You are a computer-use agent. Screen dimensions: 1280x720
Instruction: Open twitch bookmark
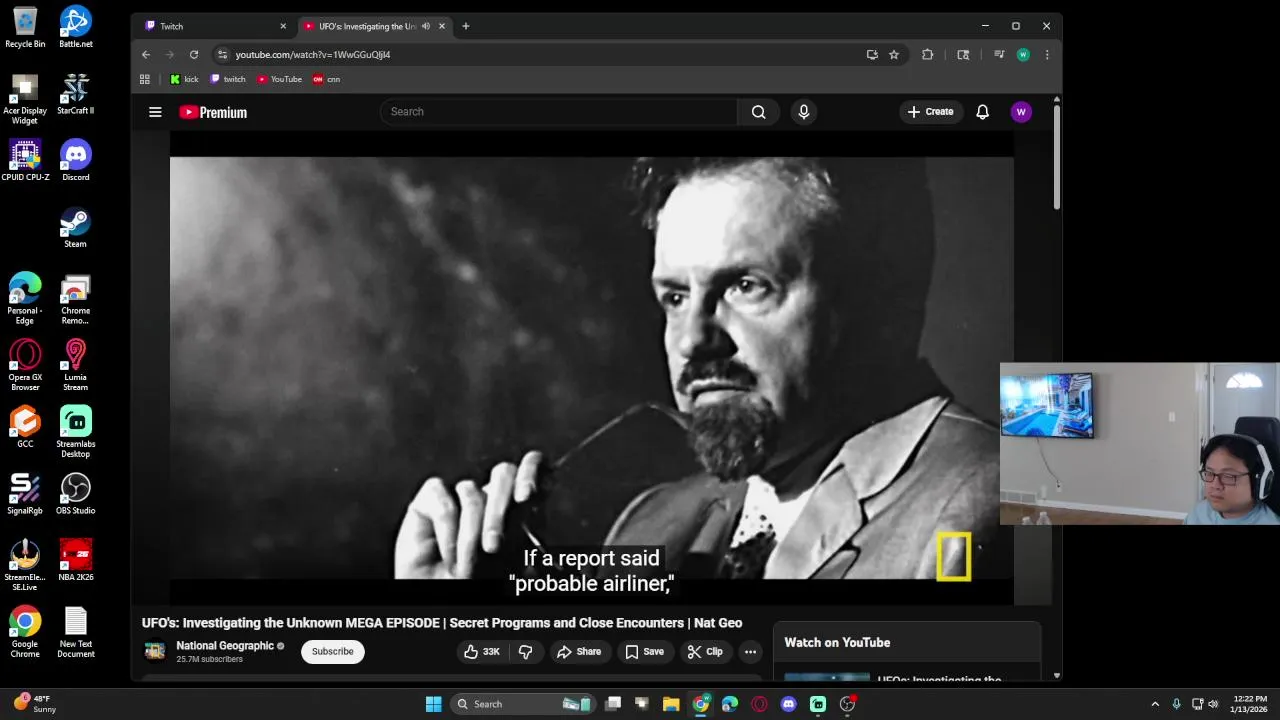(x=228, y=79)
